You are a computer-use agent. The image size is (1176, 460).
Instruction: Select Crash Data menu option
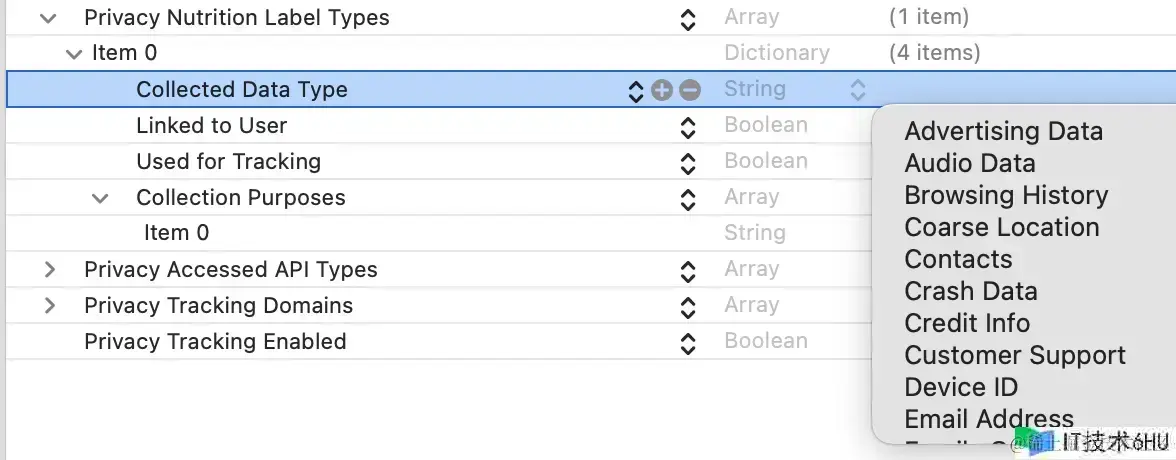coord(970,291)
